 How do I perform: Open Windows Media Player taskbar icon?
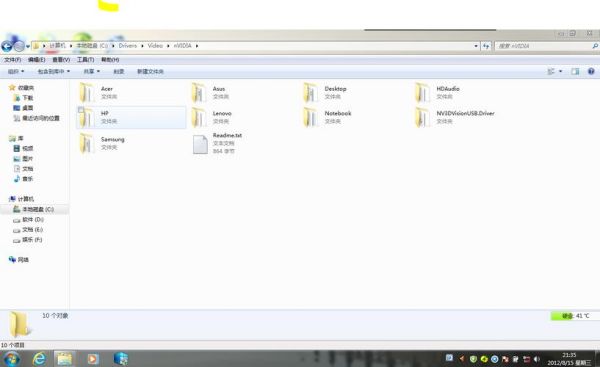click(93, 359)
